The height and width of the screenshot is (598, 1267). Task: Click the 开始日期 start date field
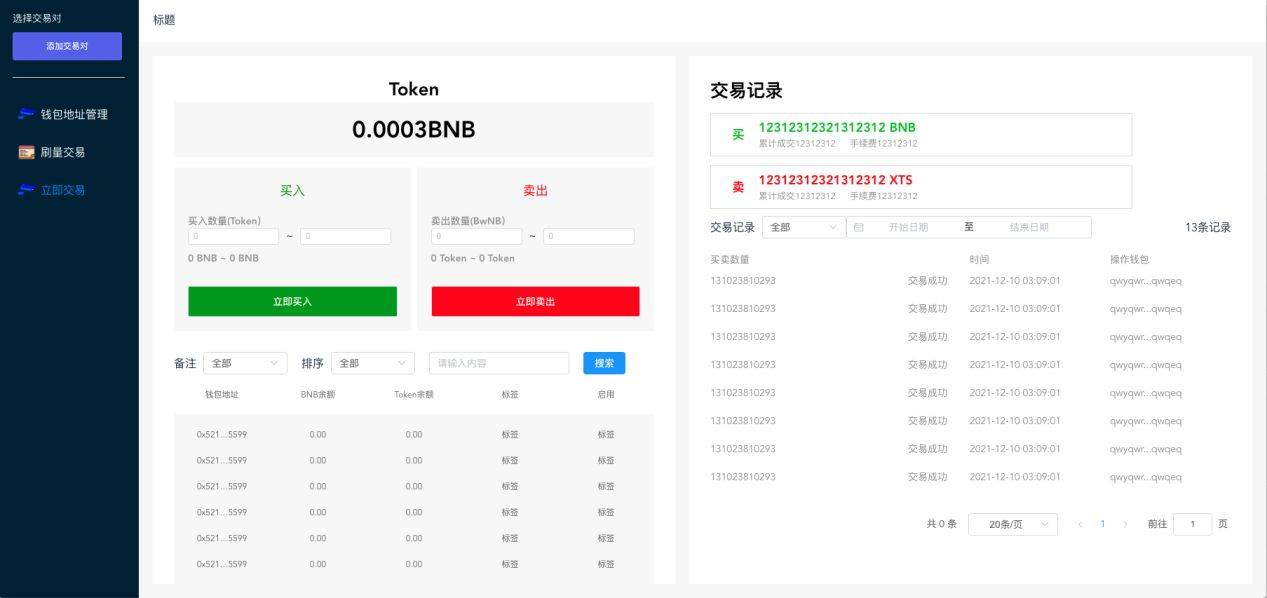pos(908,227)
